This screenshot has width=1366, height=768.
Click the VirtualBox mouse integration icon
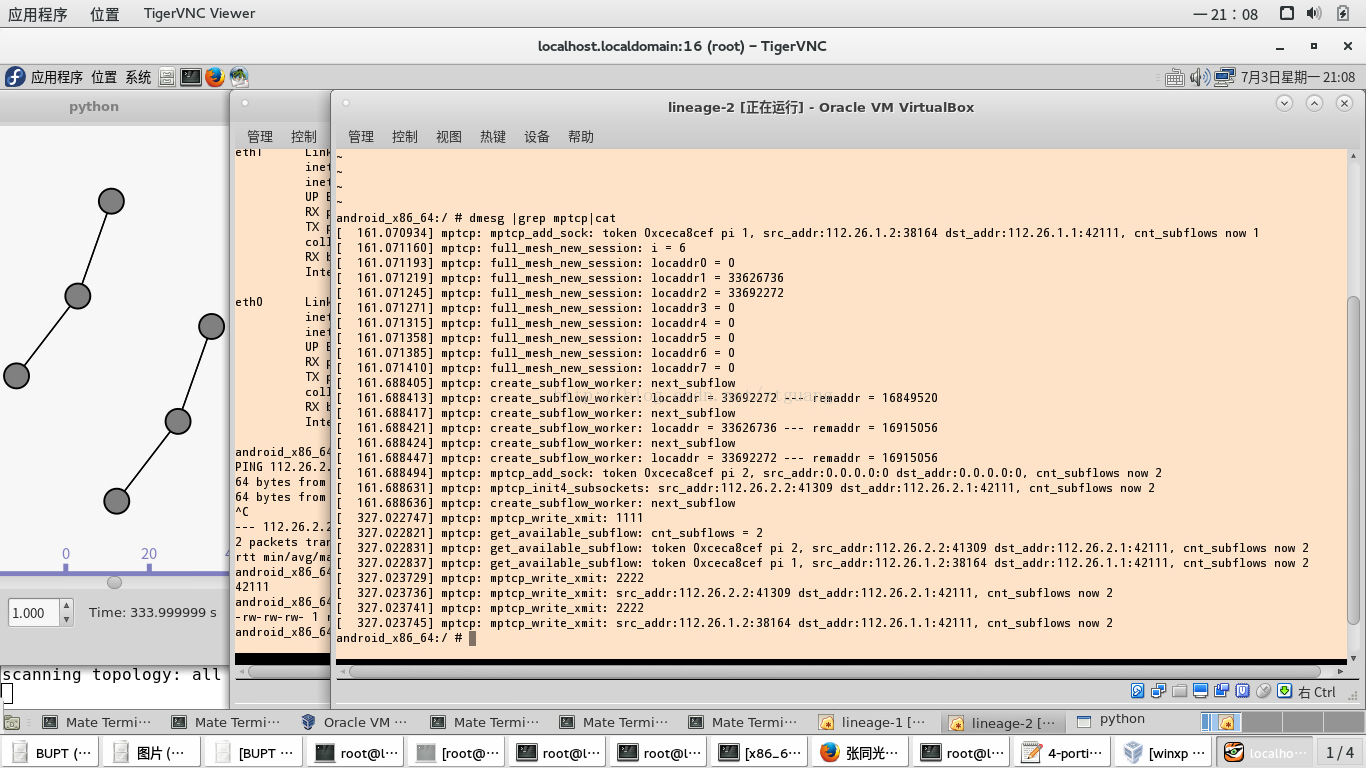(1264, 691)
